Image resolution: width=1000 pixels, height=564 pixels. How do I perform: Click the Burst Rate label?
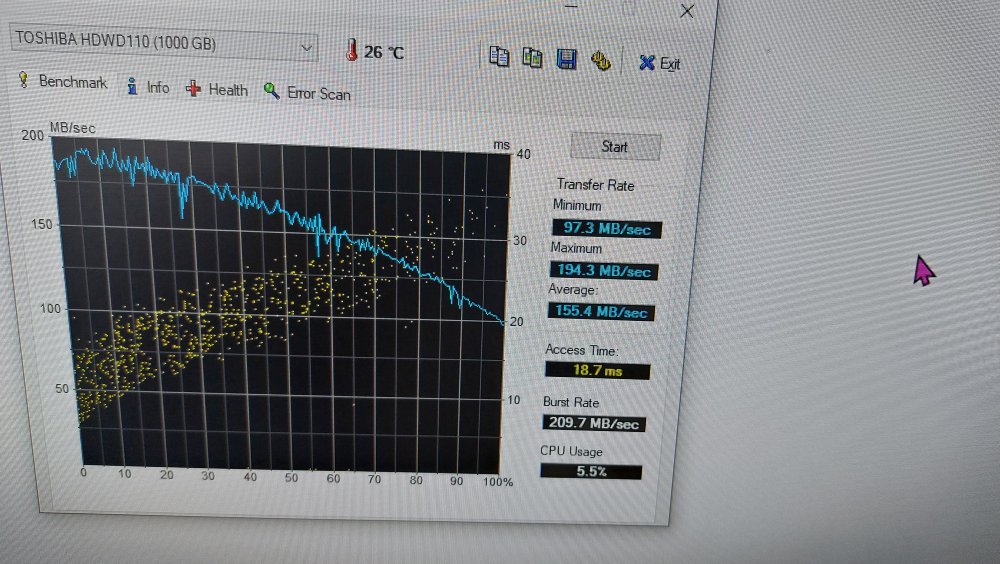571,402
